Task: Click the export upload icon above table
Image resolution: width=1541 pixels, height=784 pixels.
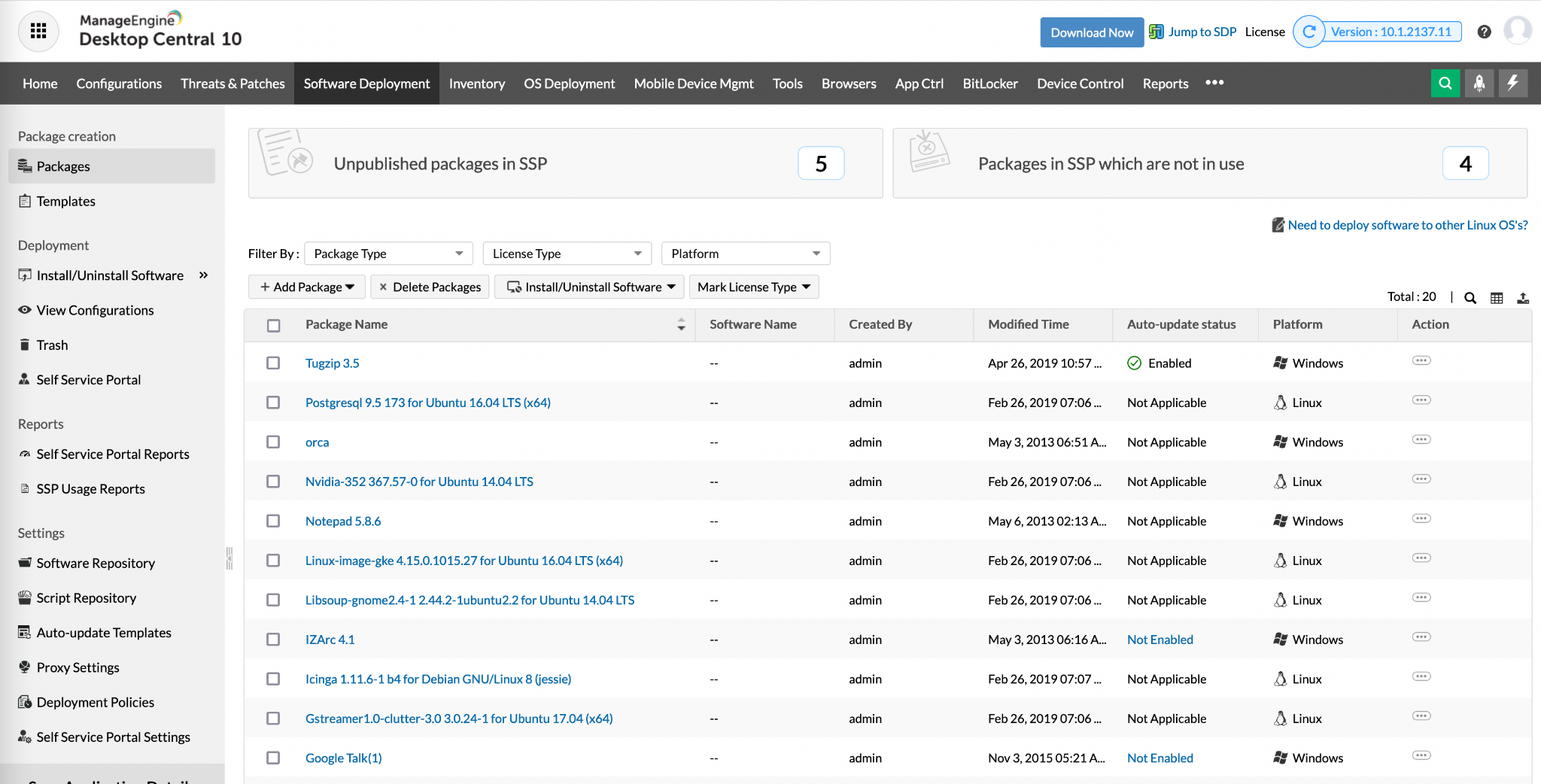Action: click(x=1523, y=298)
